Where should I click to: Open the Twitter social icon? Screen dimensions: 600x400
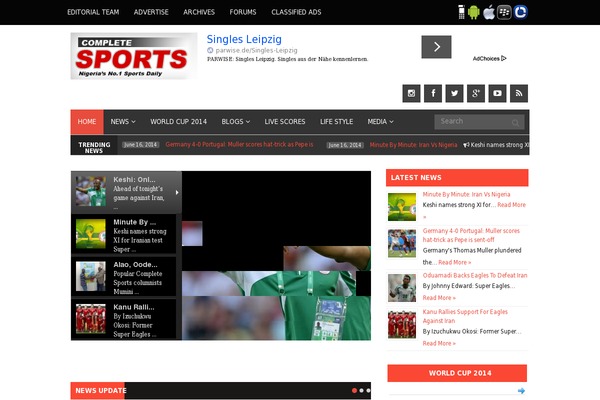coord(454,93)
